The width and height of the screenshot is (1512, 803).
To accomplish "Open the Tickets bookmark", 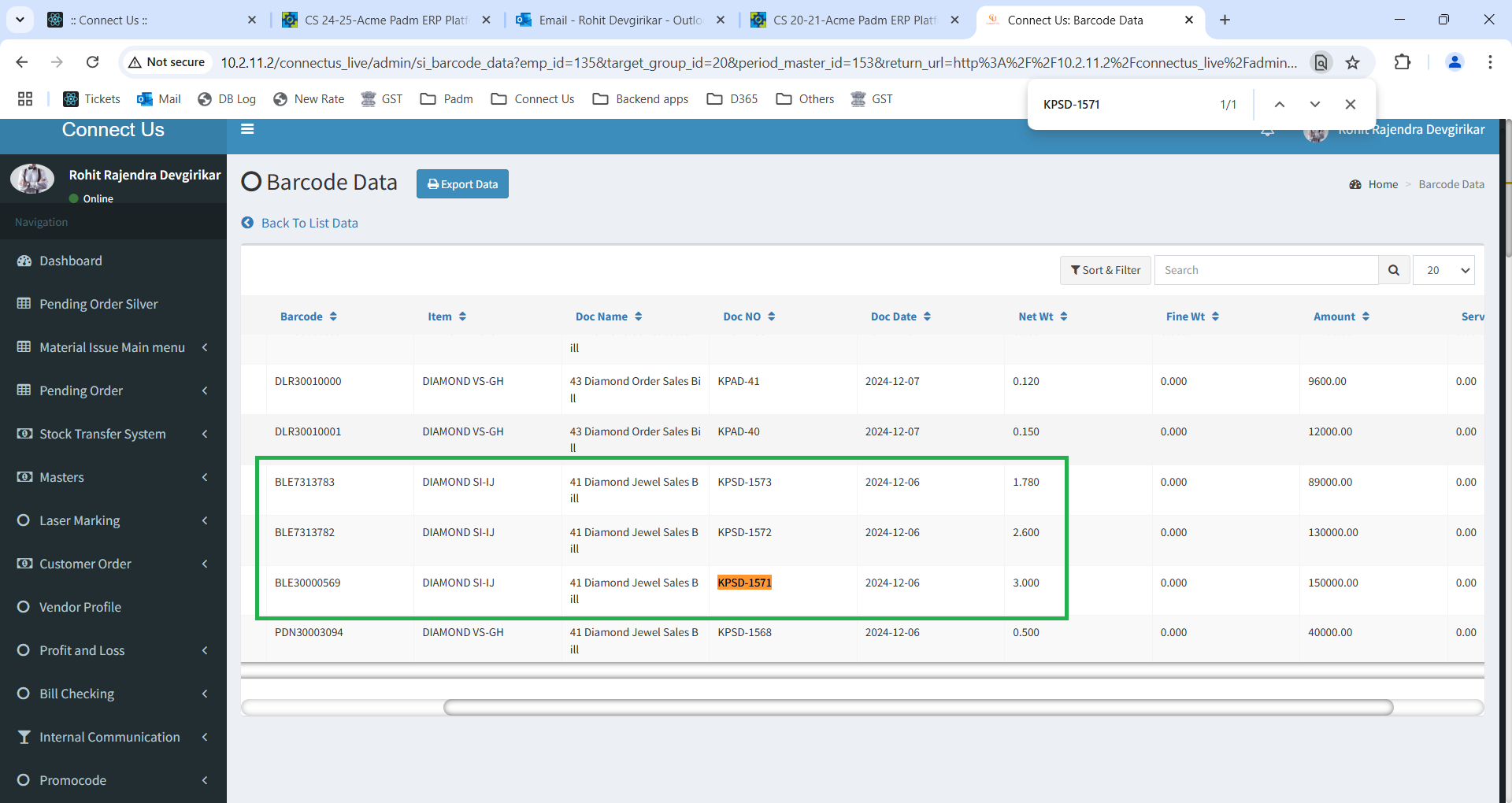I will tap(91, 99).
